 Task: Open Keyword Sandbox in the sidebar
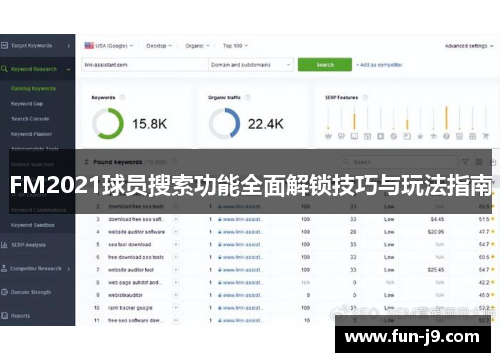pos(32,225)
